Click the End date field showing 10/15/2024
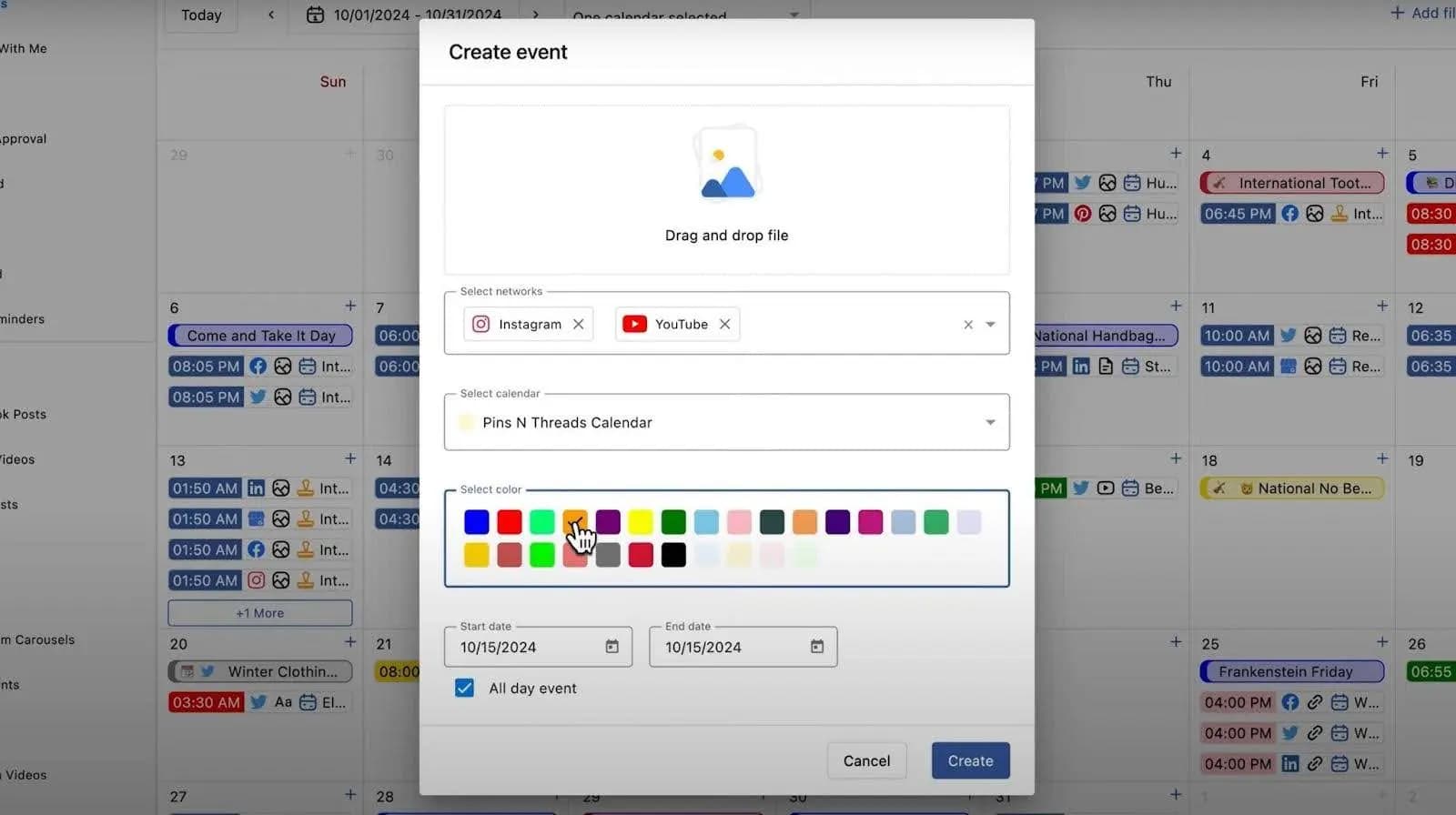Image resolution: width=1456 pixels, height=815 pixels. click(x=743, y=647)
